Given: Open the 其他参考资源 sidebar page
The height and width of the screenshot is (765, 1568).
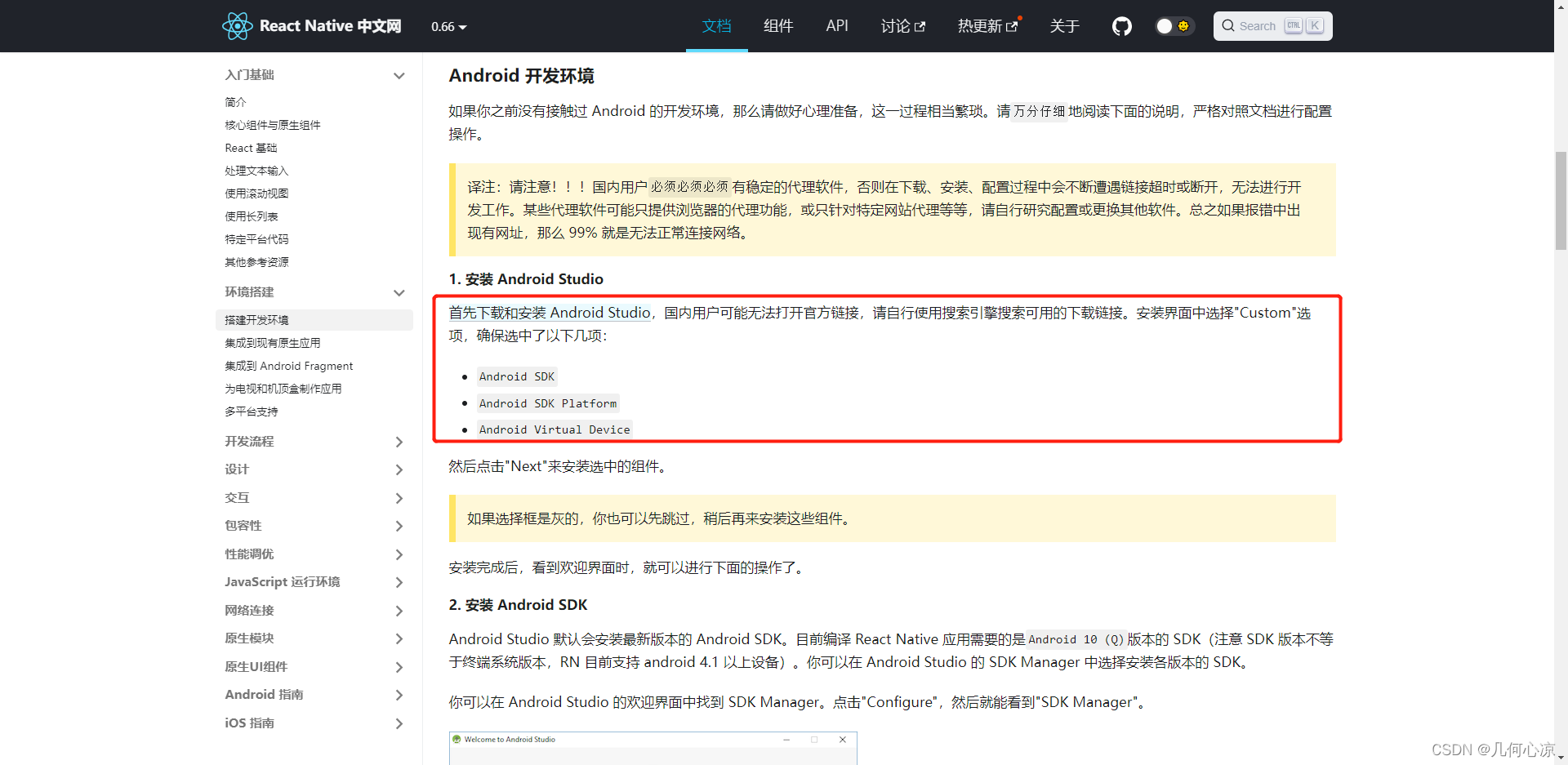Looking at the screenshot, I should pos(256,262).
